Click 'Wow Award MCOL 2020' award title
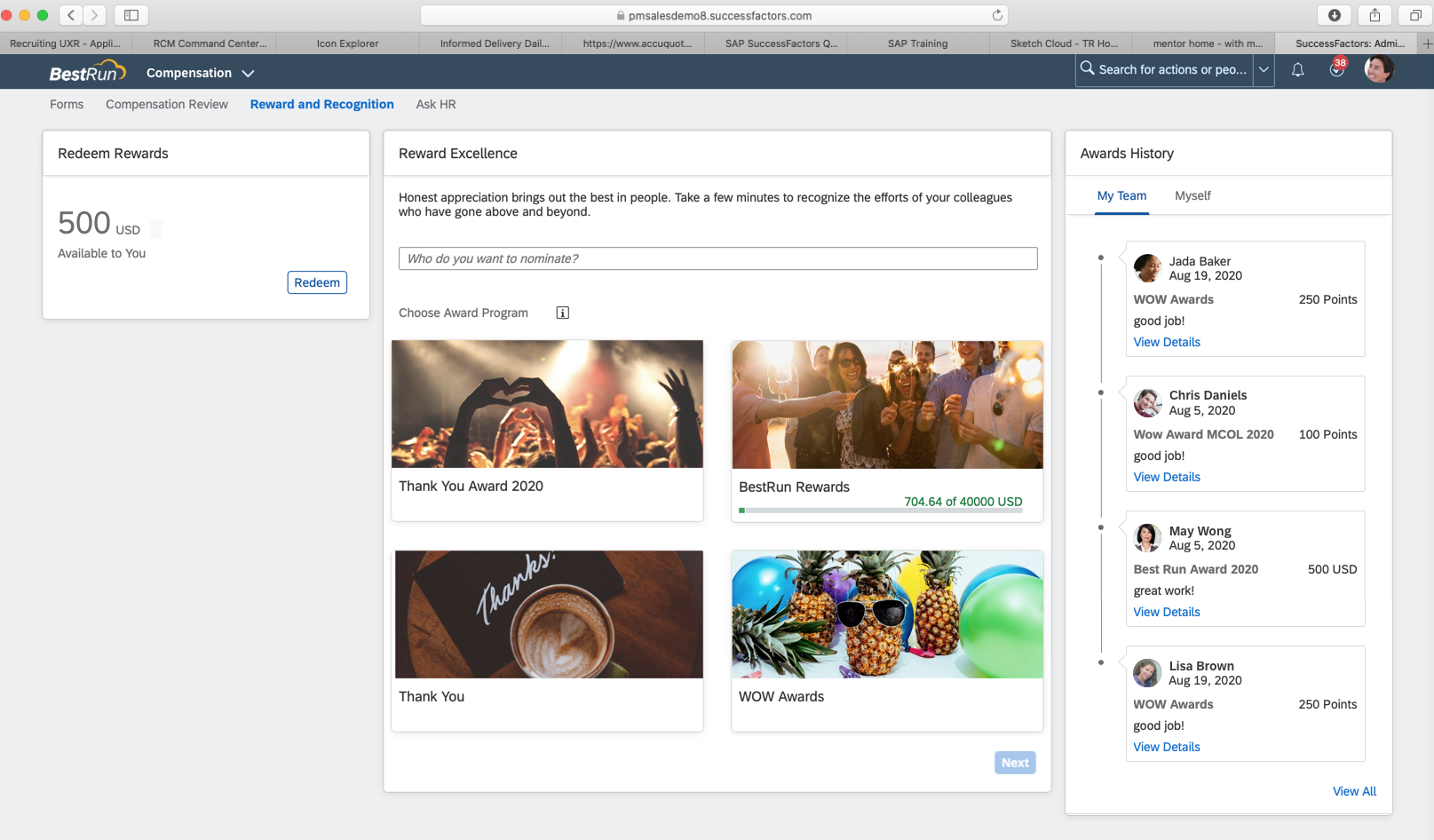The height and width of the screenshot is (840, 1434). (1203, 434)
